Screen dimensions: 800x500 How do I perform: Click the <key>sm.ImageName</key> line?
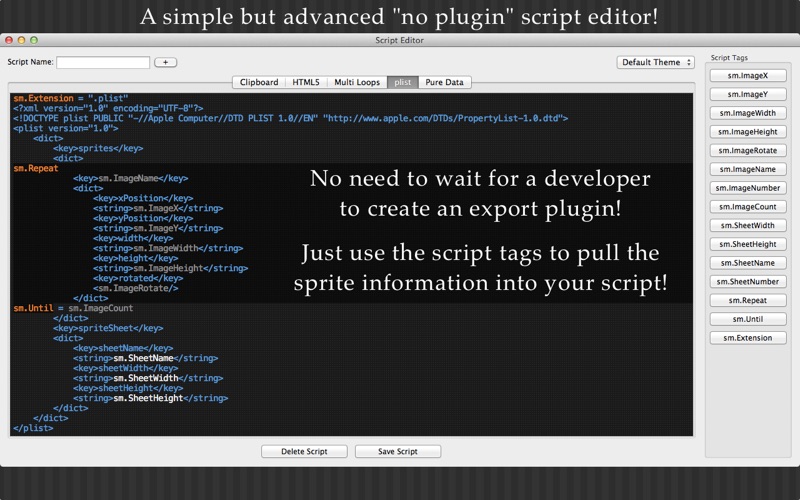click(131, 179)
